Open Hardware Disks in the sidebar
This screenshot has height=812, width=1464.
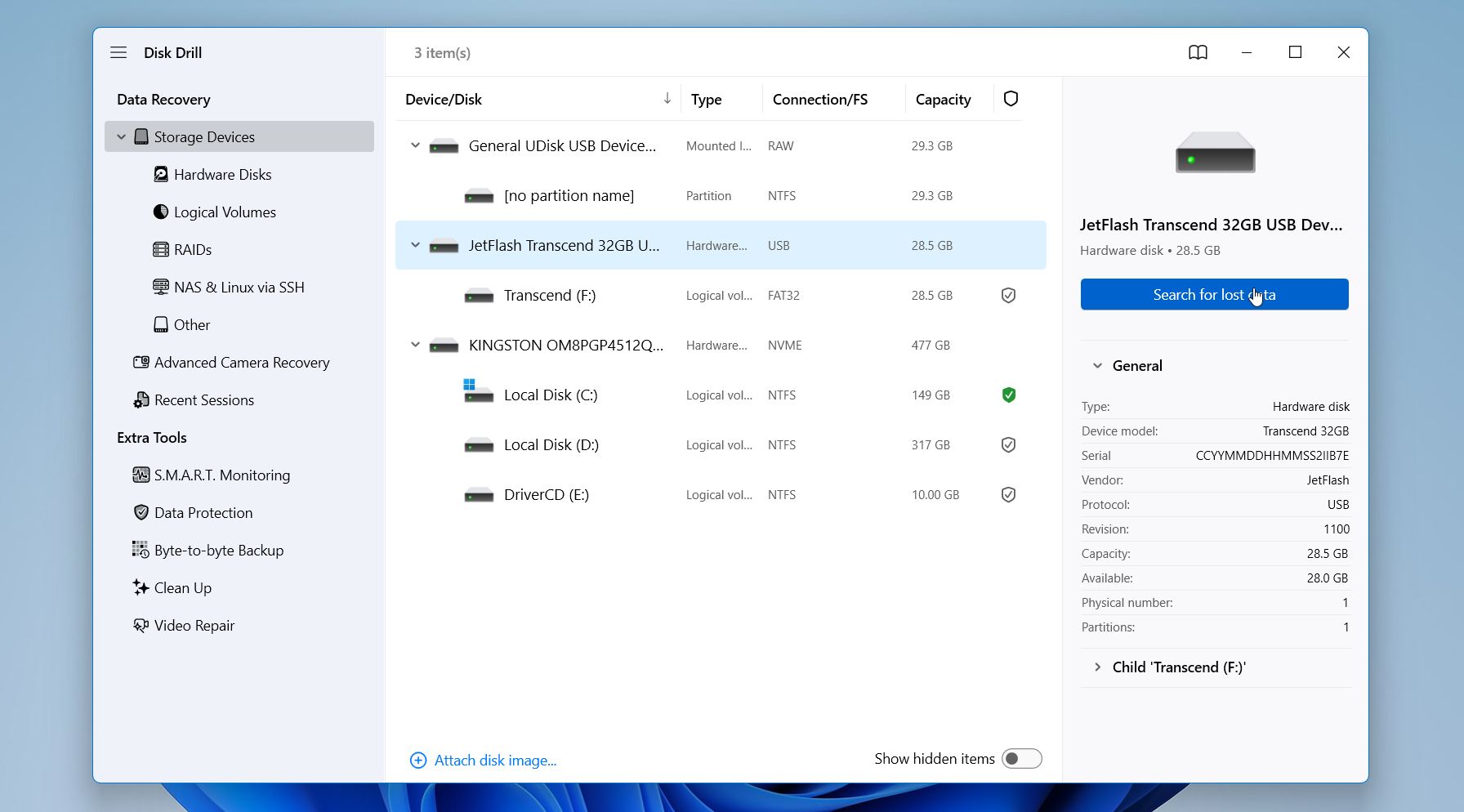(223, 174)
